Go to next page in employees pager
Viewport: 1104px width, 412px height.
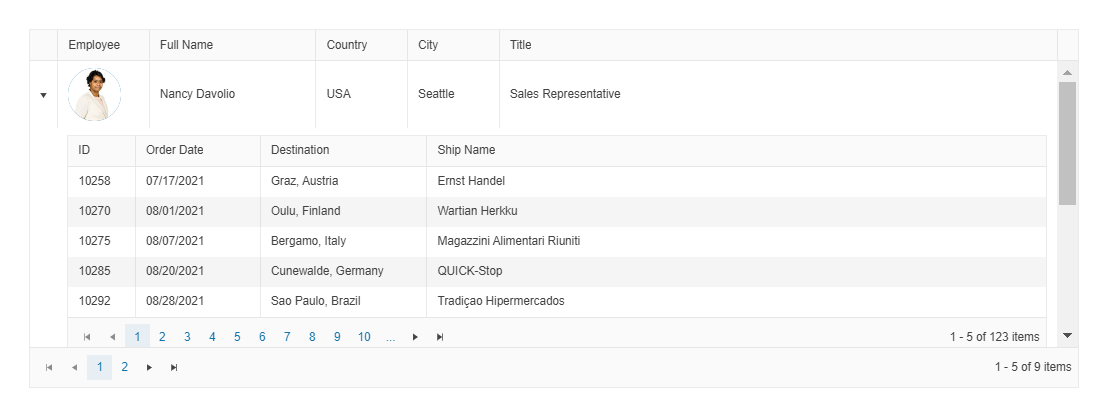149,368
